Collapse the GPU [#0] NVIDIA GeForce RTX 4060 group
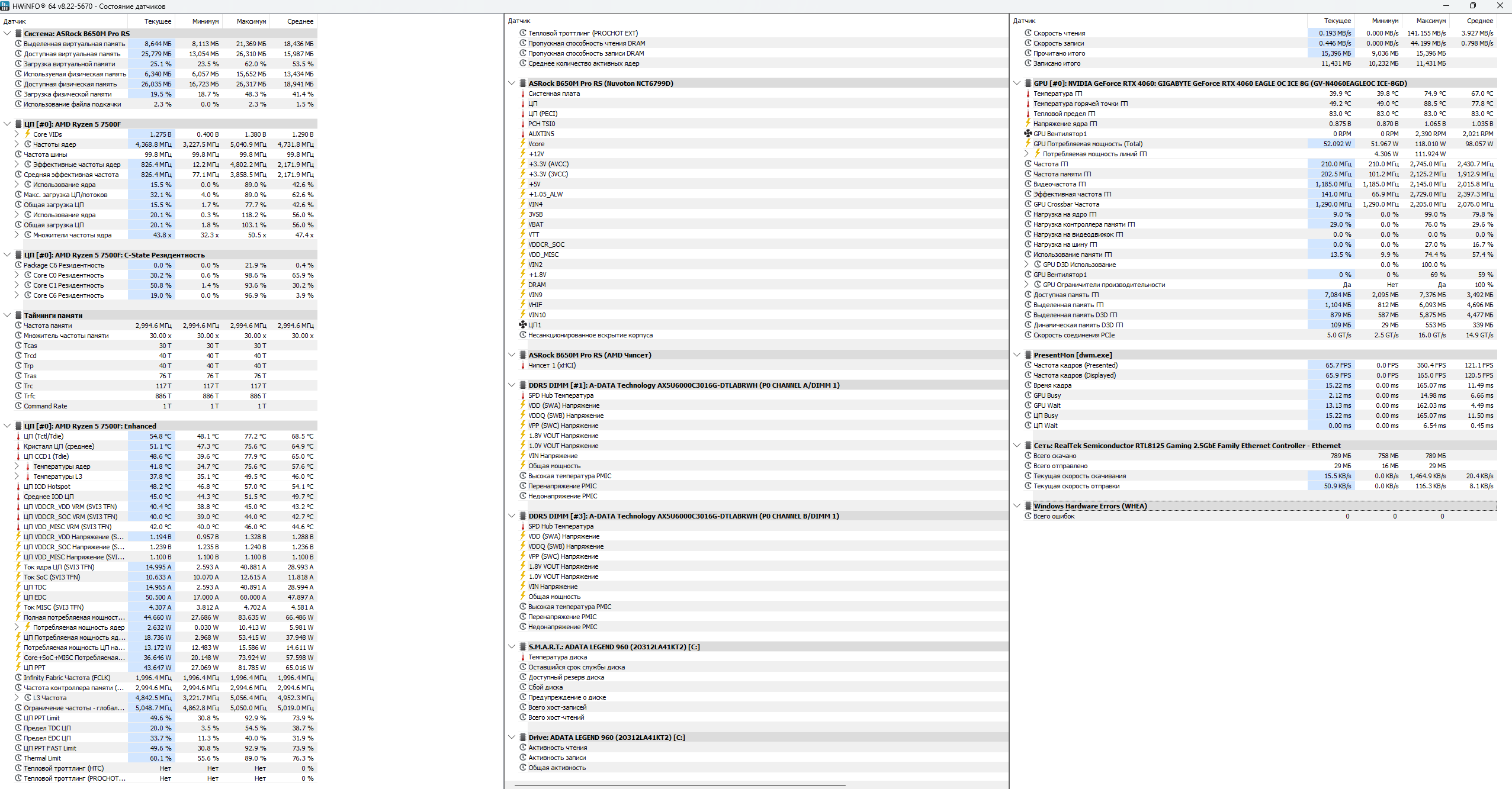Image resolution: width=1512 pixels, height=789 pixels. pos(1017,83)
